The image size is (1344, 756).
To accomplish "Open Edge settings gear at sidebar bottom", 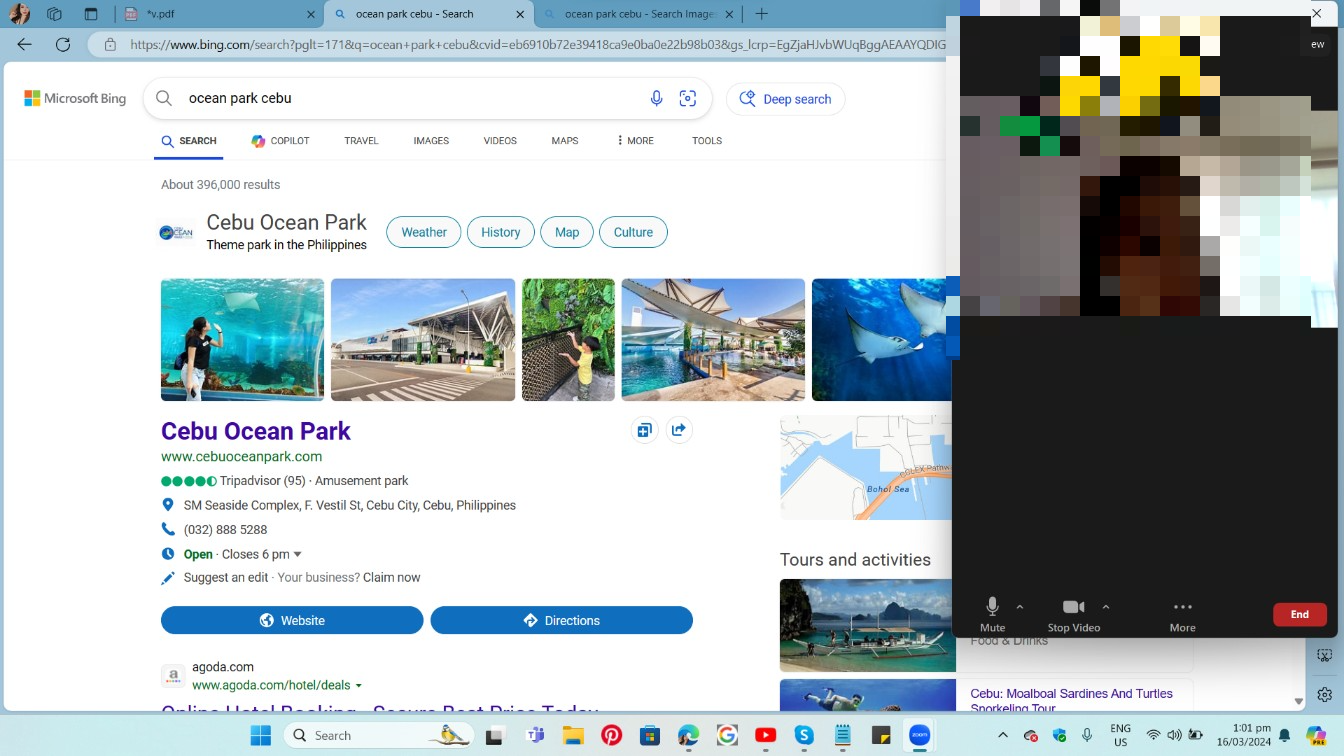I will (1325, 694).
